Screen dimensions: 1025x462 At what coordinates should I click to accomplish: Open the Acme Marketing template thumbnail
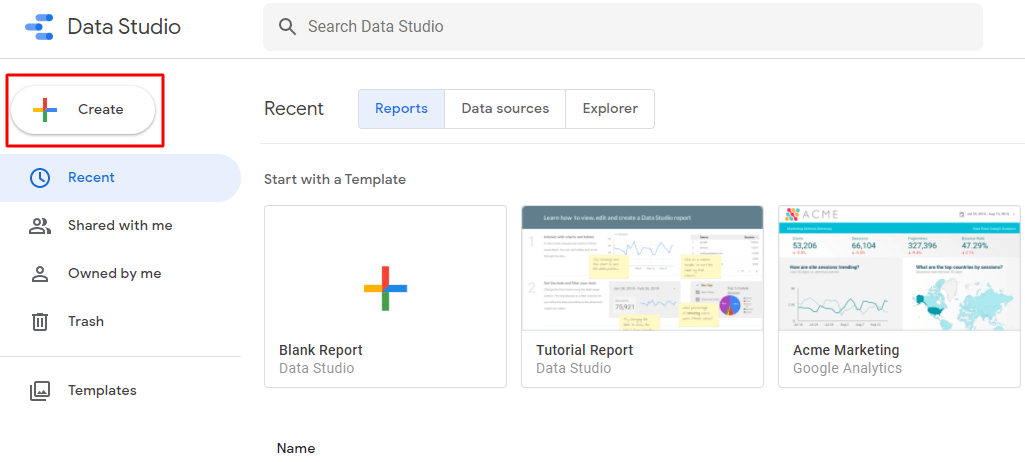coord(899,268)
